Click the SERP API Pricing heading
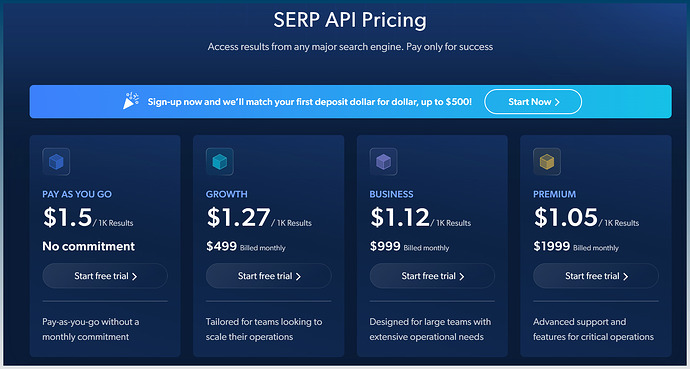The height and width of the screenshot is (369, 690). (x=350, y=20)
